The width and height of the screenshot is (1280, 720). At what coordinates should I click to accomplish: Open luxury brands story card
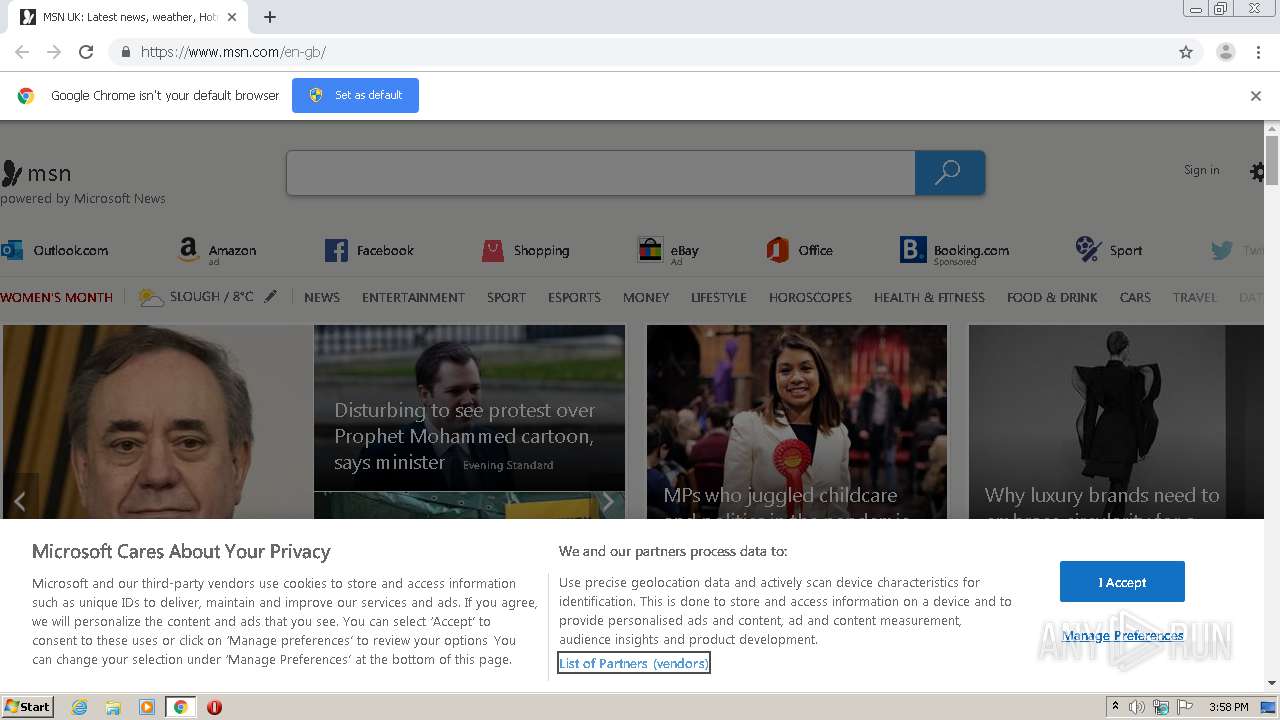(1116, 422)
